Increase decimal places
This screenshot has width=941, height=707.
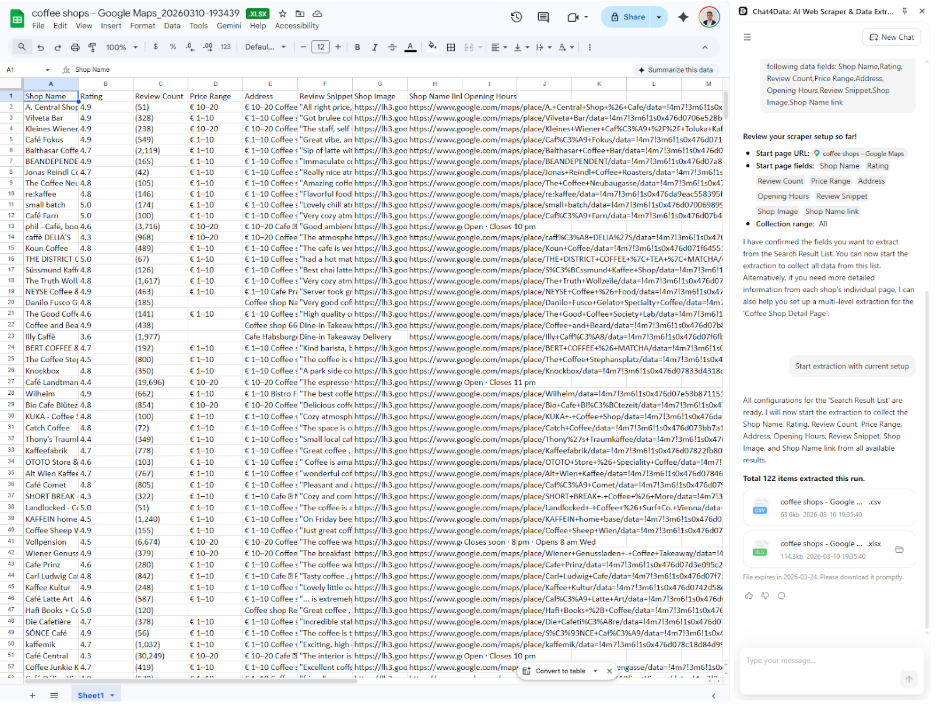208,47
